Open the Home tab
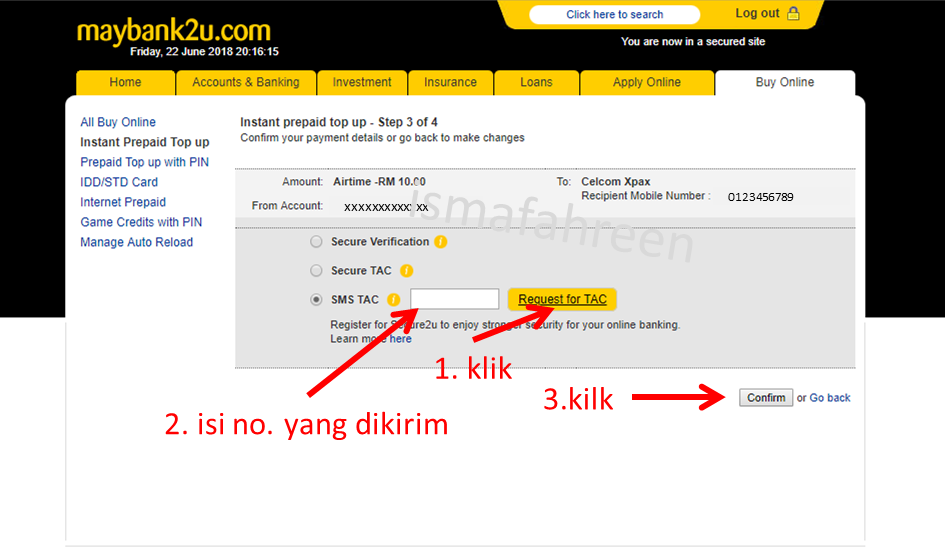The image size is (945, 555). click(125, 83)
